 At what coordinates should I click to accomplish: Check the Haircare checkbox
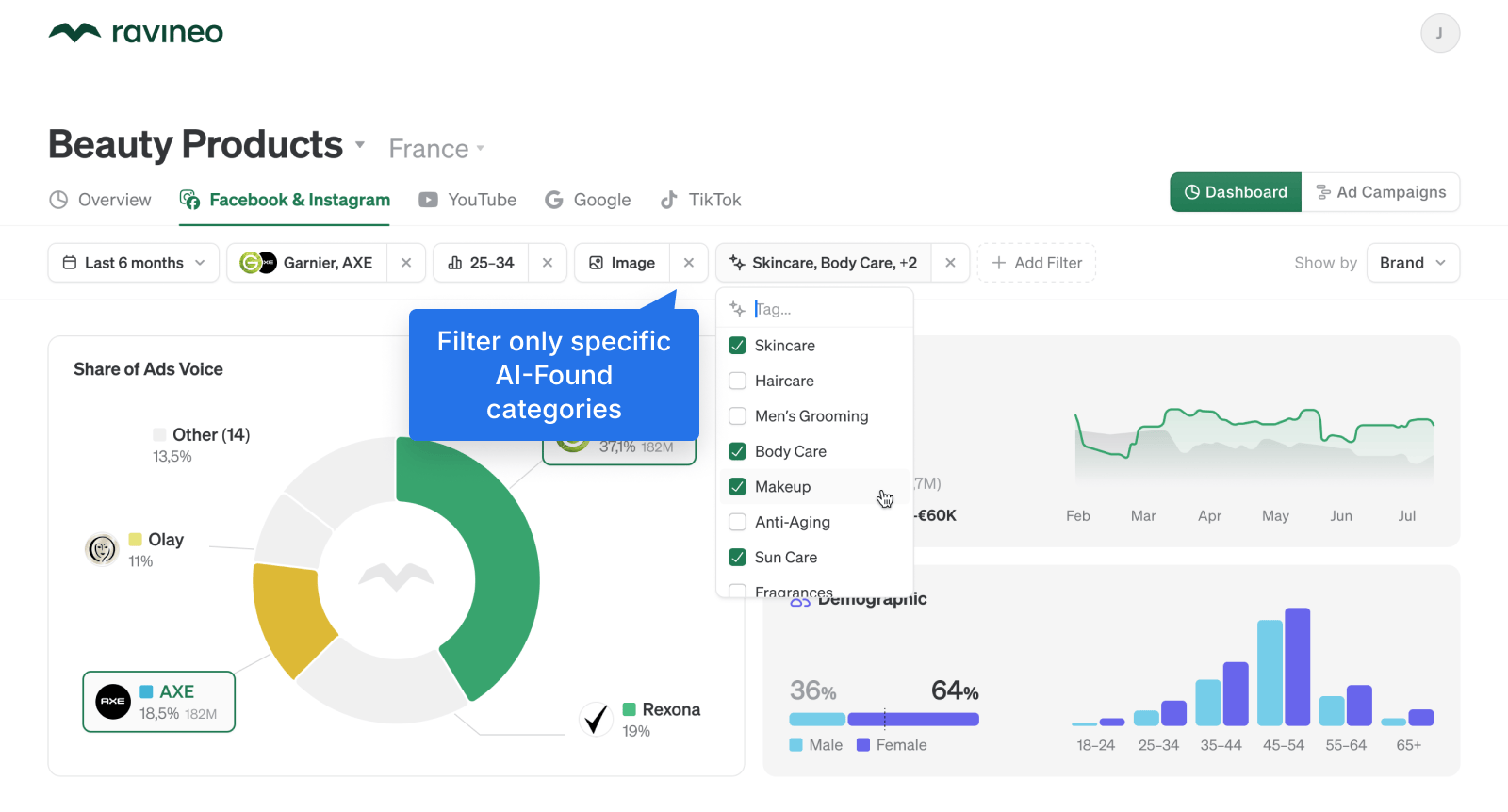pyautogui.click(x=738, y=381)
